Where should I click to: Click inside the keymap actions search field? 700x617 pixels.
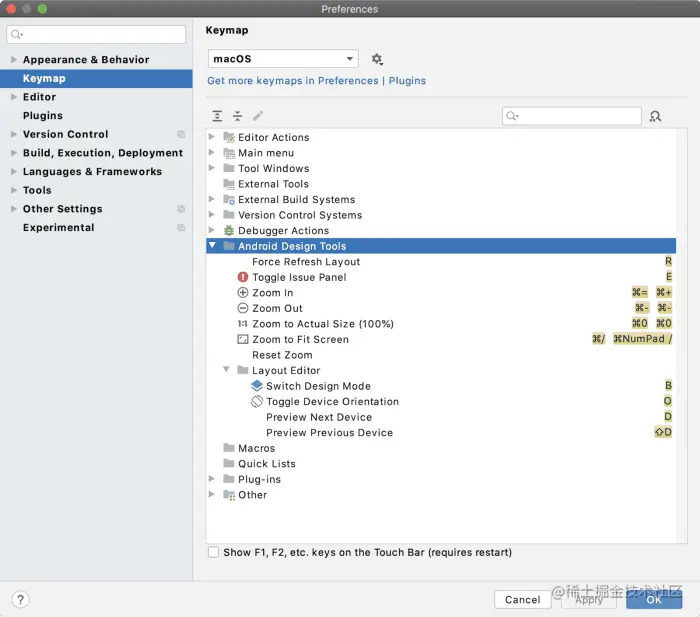pos(571,116)
